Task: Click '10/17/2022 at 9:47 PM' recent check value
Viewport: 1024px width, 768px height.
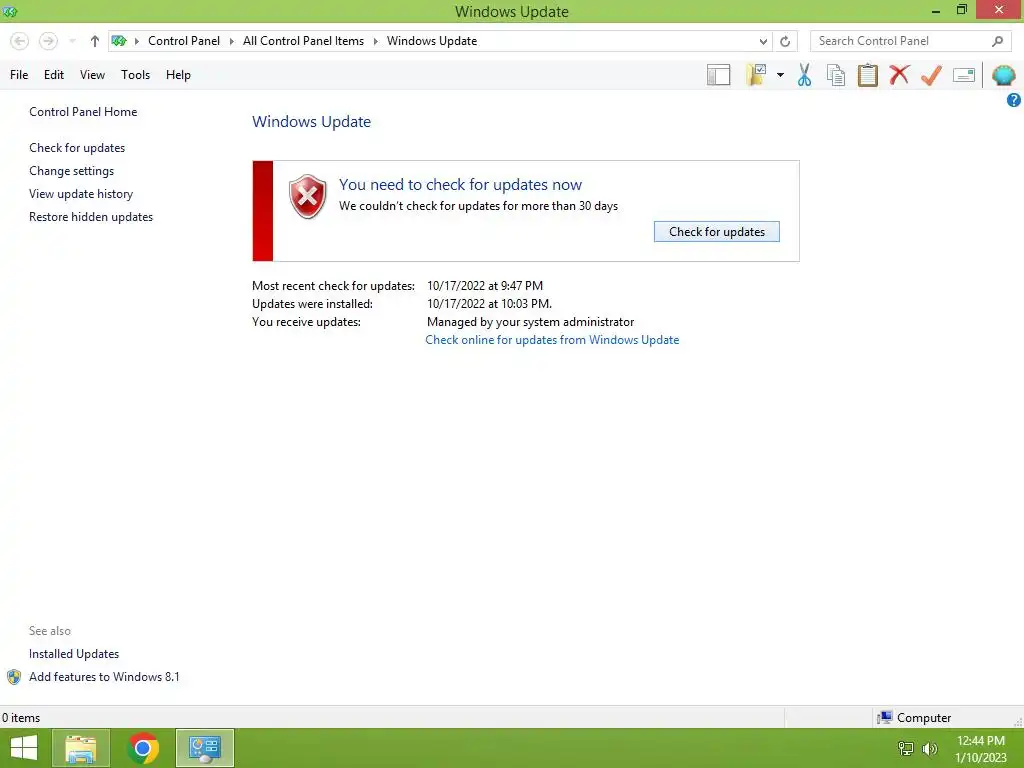Action: coord(485,285)
